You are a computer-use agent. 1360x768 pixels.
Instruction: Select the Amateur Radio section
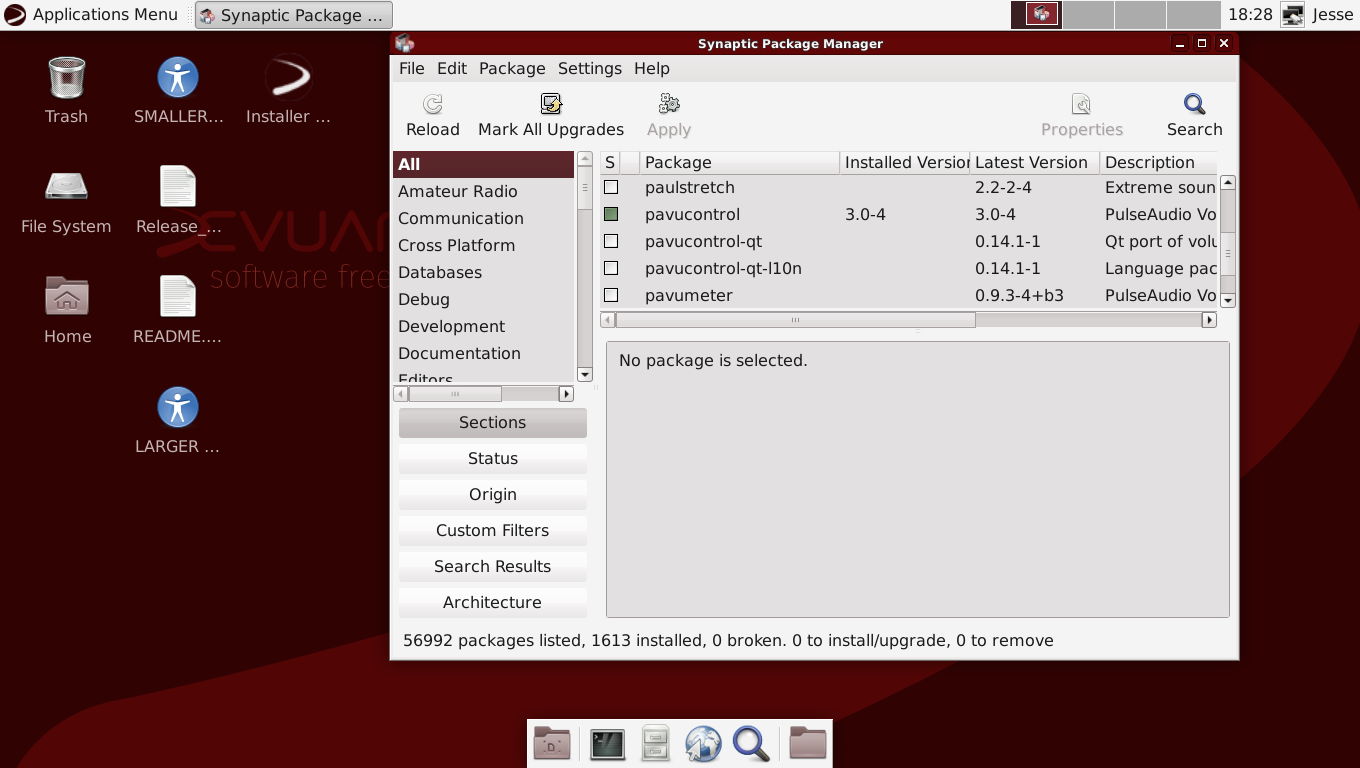(x=484, y=191)
